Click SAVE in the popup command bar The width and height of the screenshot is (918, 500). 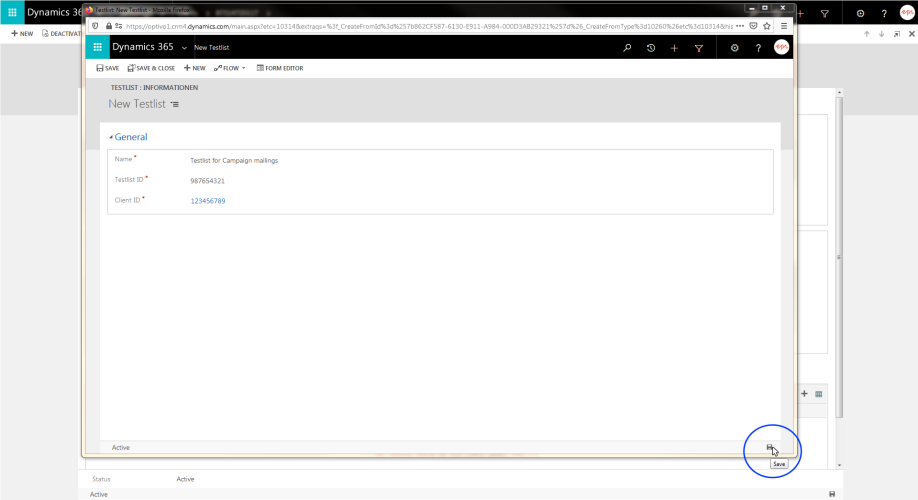(107, 68)
